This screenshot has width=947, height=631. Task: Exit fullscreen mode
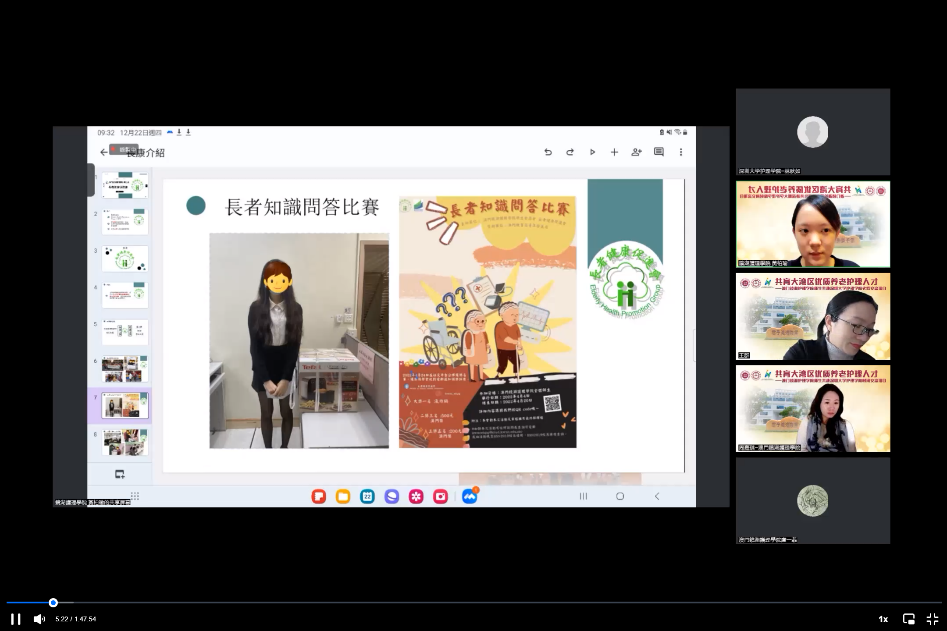pyautogui.click(x=932, y=619)
